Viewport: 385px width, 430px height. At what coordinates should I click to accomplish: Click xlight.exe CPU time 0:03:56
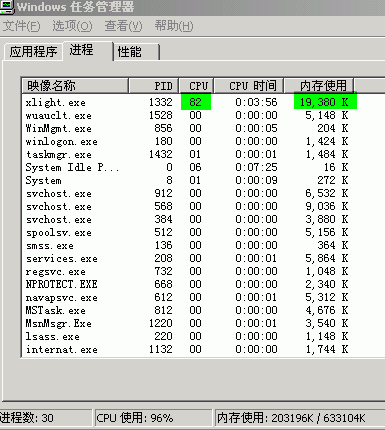(256, 102)
